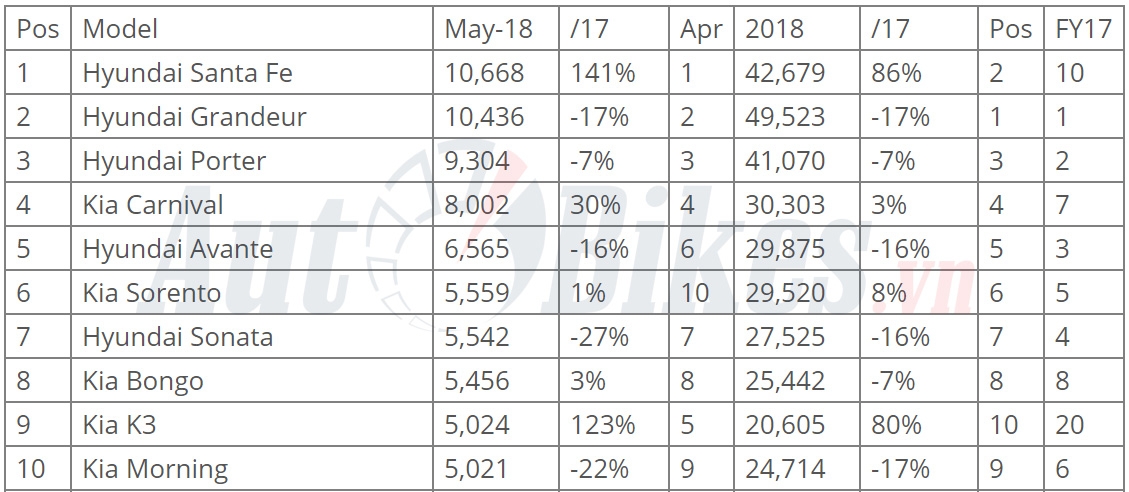The image size is (1129, 492).
Task: Select the FY17 column header
Action: click(1083, 29)
